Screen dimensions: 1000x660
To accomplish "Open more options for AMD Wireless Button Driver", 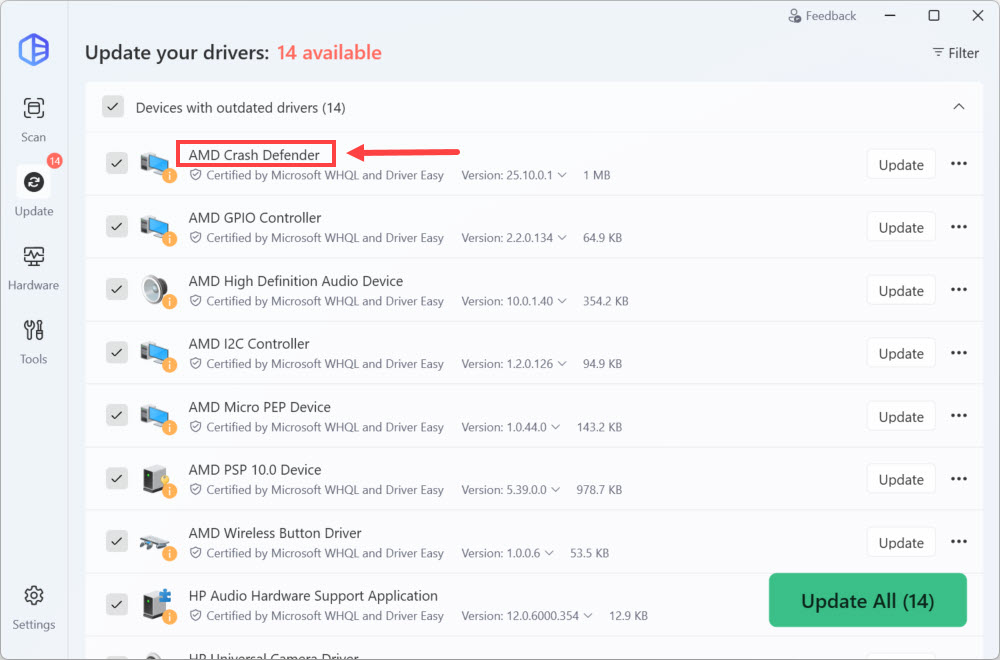I will coord(958,542).
